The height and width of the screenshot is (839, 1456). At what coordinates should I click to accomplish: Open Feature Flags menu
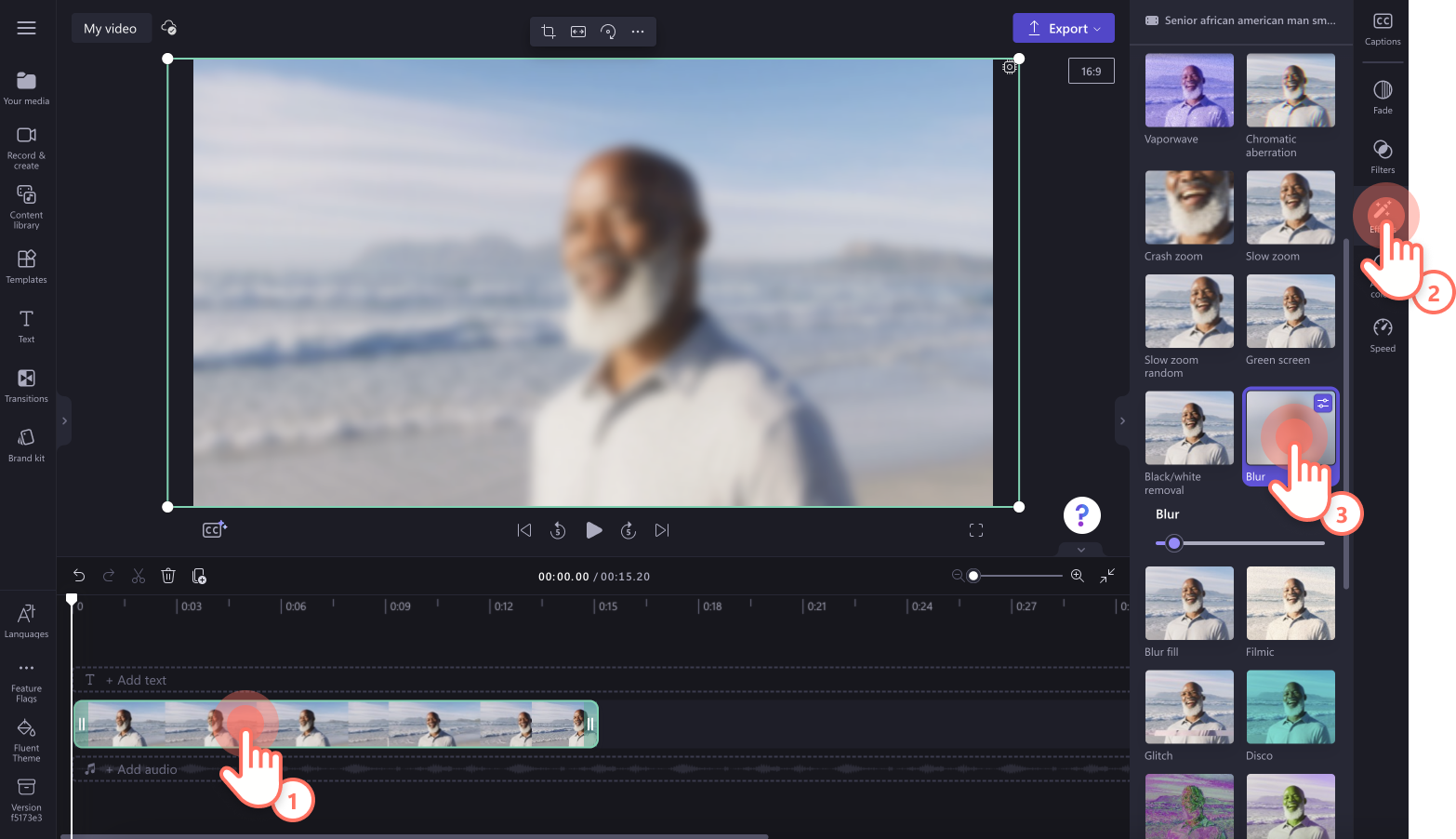point(26,681)
